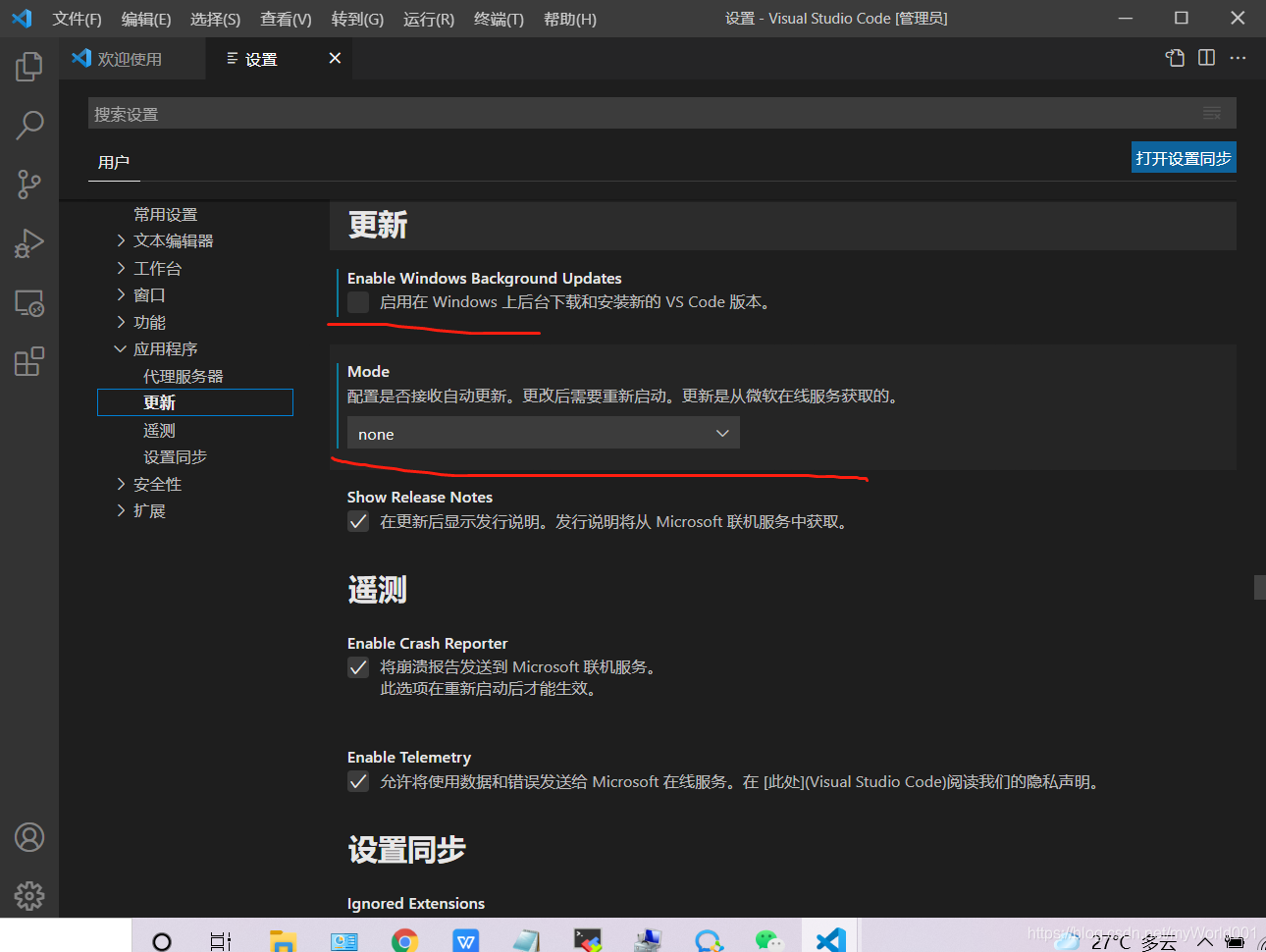Image resolution: width=1266 pixels, height=952 pixels.
Task: Click the 27°C 多云 weather text
Action: tap(1134, 942)
